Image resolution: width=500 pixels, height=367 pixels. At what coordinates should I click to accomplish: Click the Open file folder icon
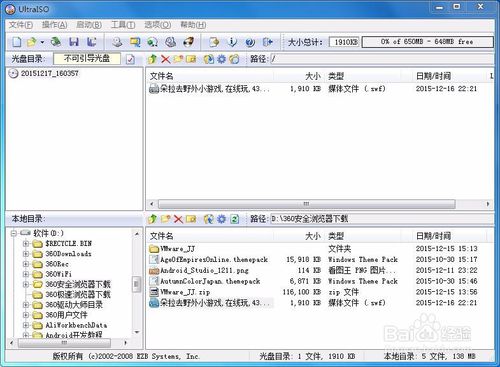[x=32, y=42]
